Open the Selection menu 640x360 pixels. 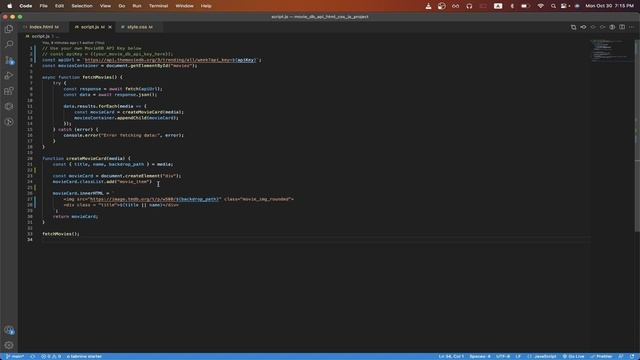pyautogui.click(x=82, y=6)
